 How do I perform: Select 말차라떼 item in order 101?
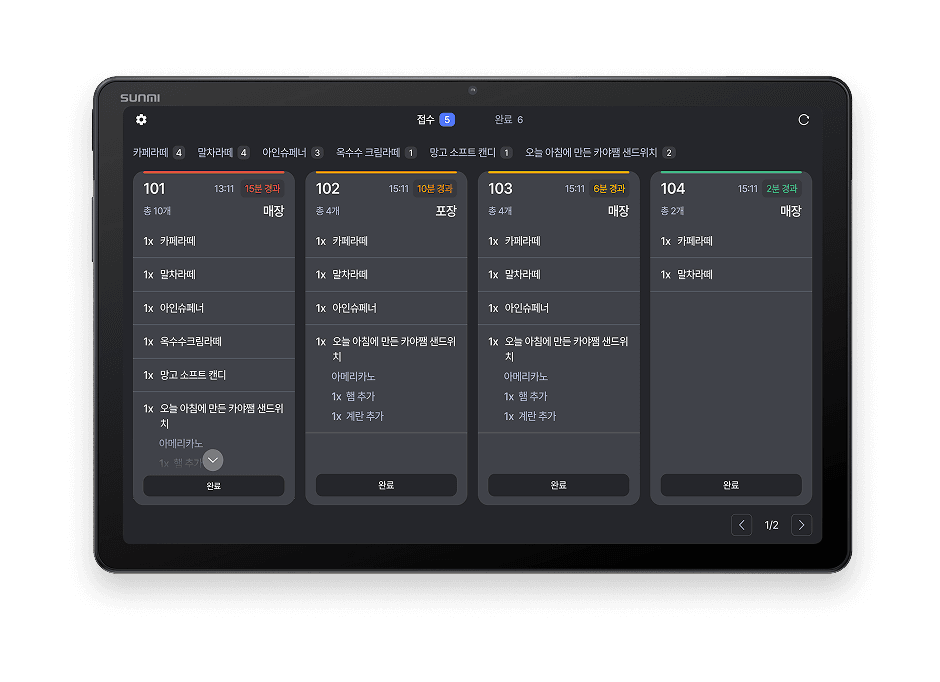213,274
